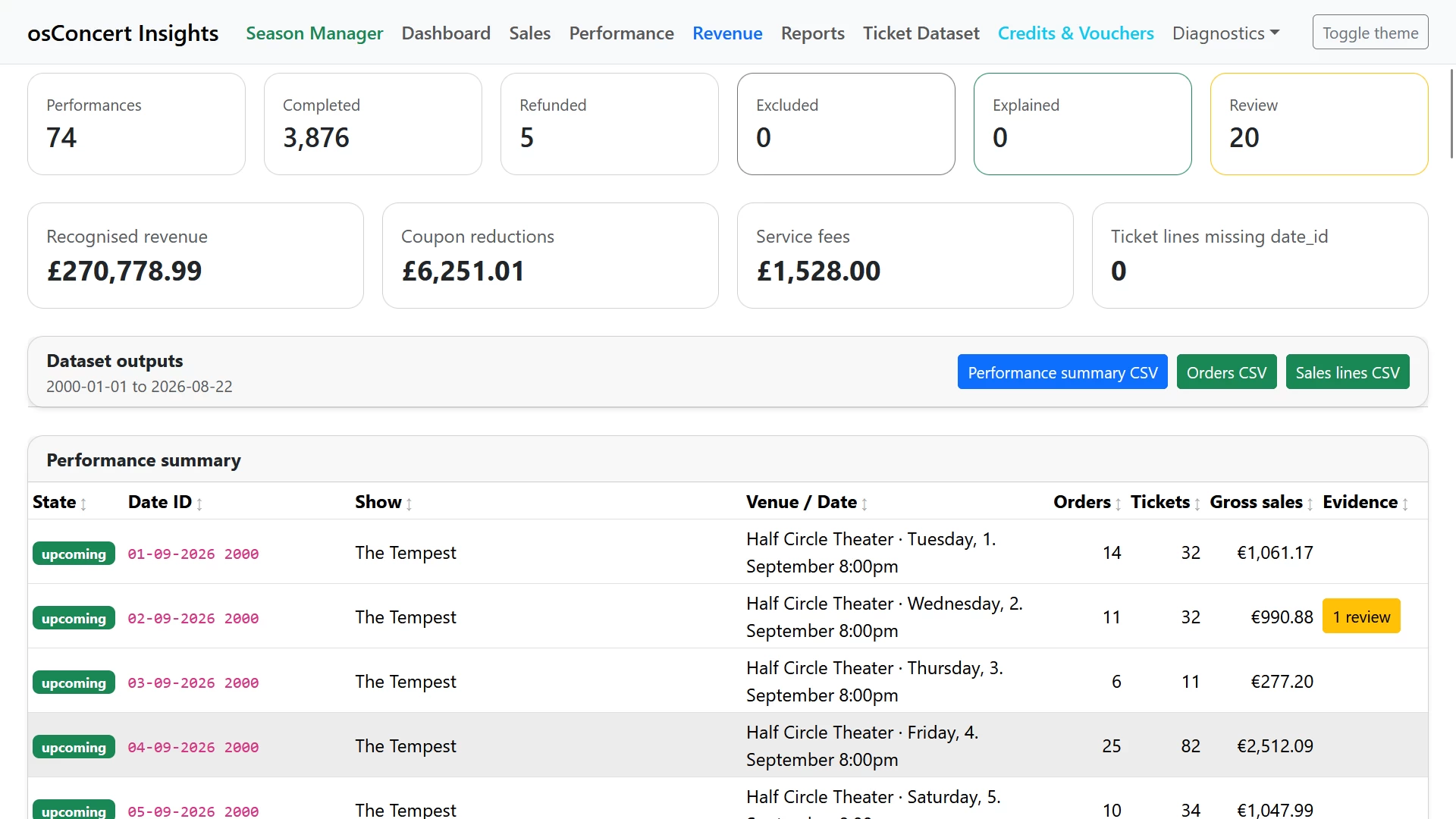Click date ID 02-09-2026 2000
Viewport: 1456px width, 819px height.
(193, 618)
